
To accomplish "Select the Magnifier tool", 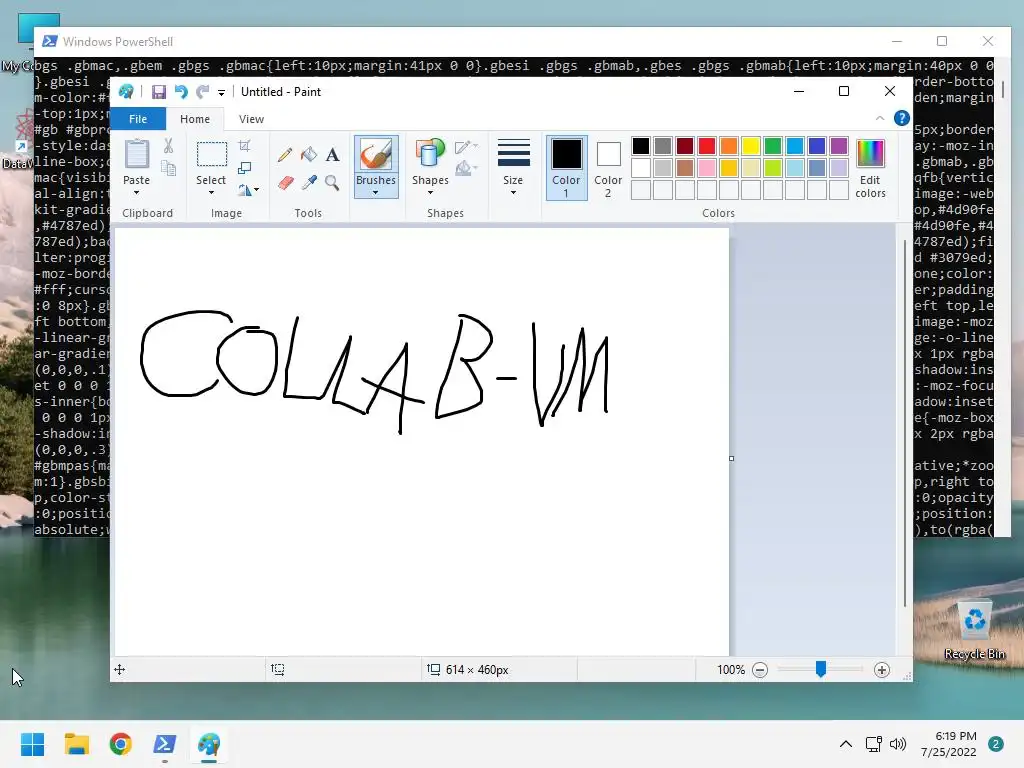I will coord(332,183).
